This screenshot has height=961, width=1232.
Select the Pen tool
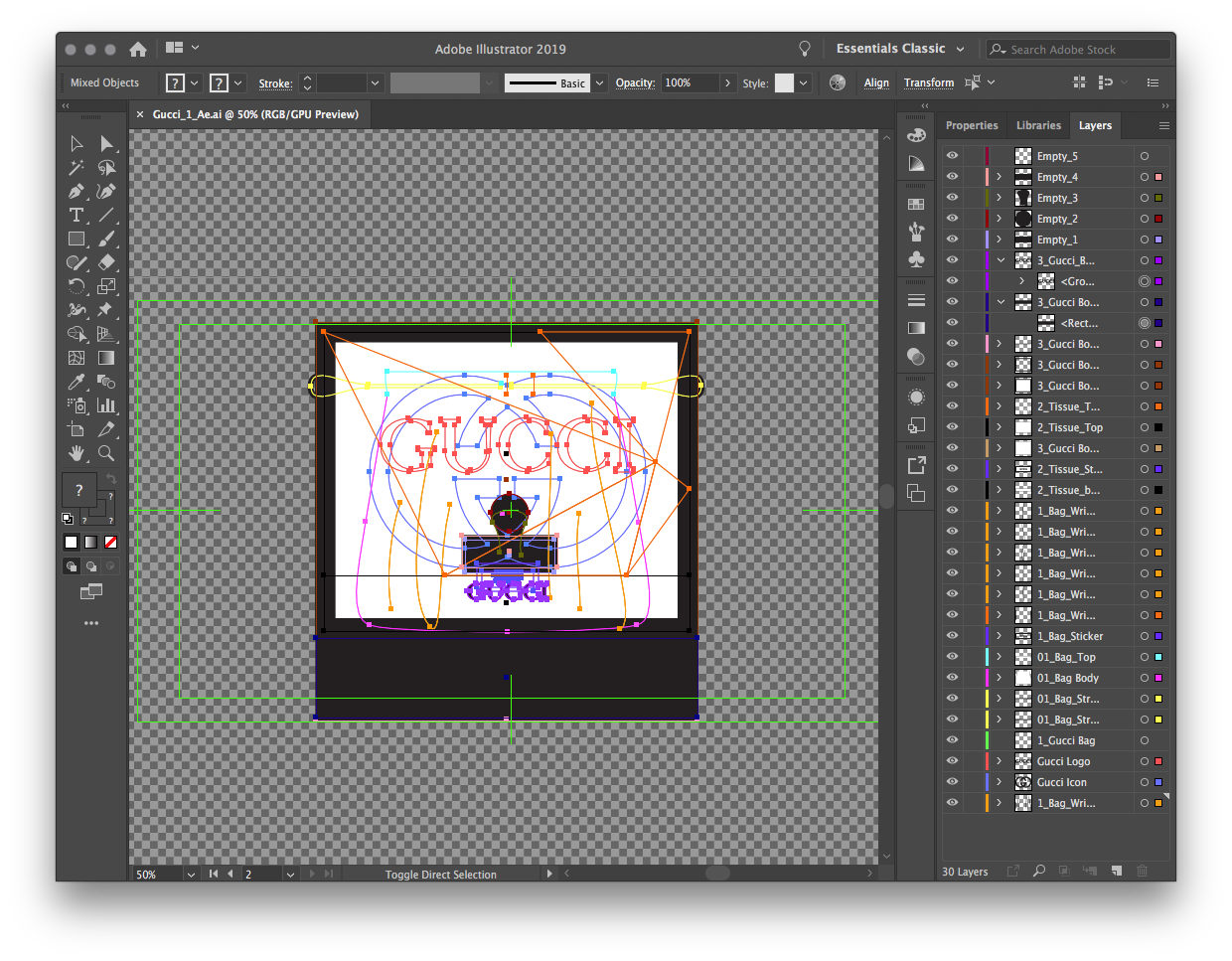77,192
